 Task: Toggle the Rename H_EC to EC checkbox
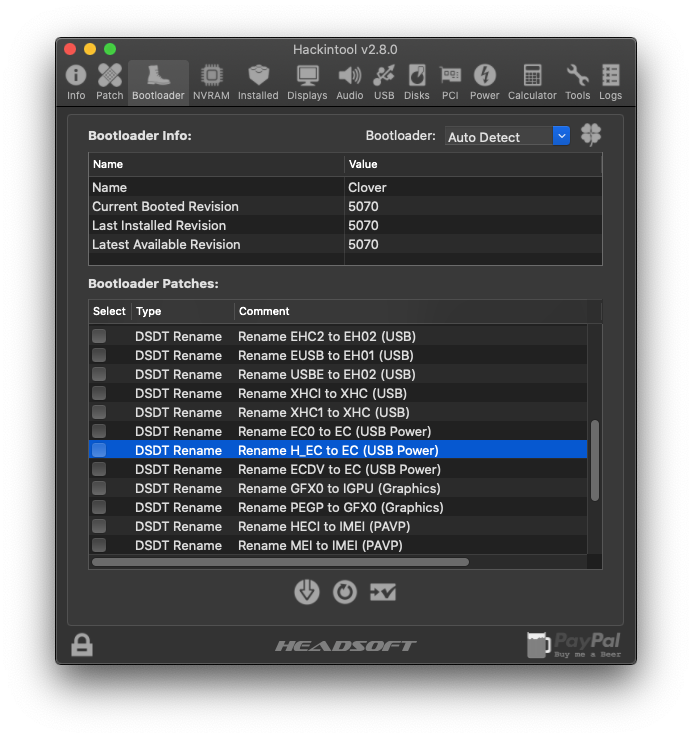99,450
